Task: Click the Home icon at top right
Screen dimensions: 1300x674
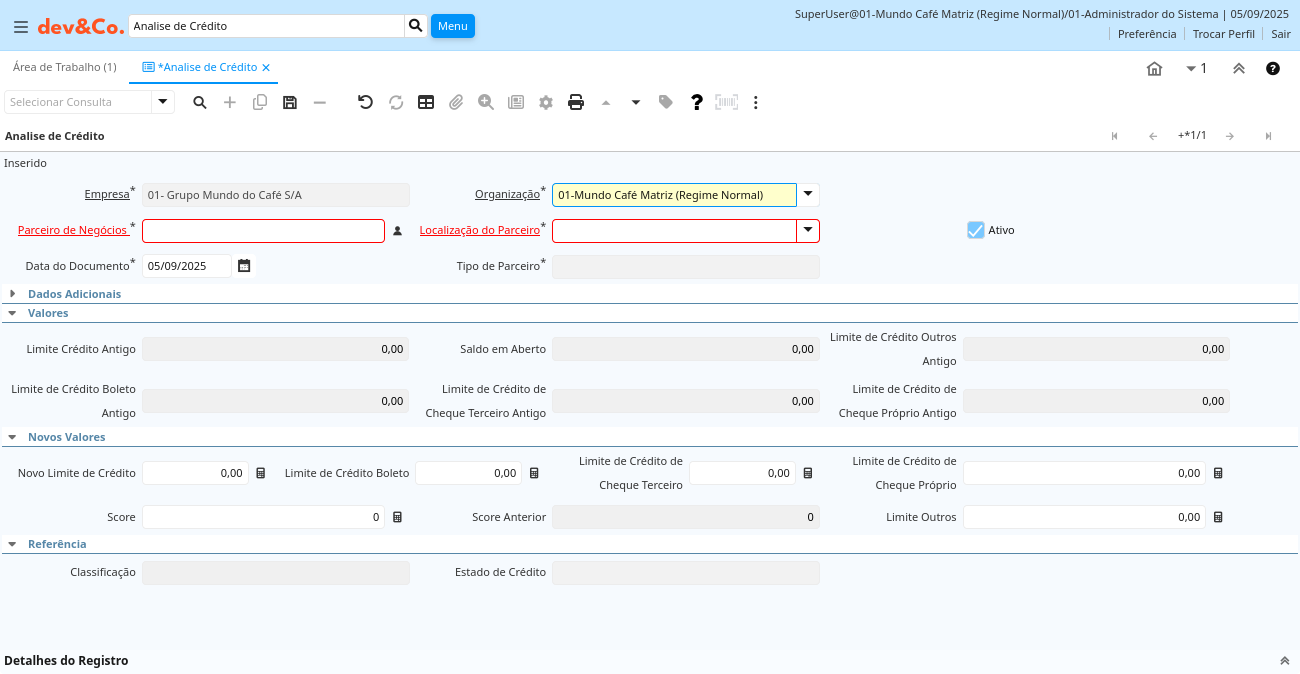Action: click(x=1154, y=69)
